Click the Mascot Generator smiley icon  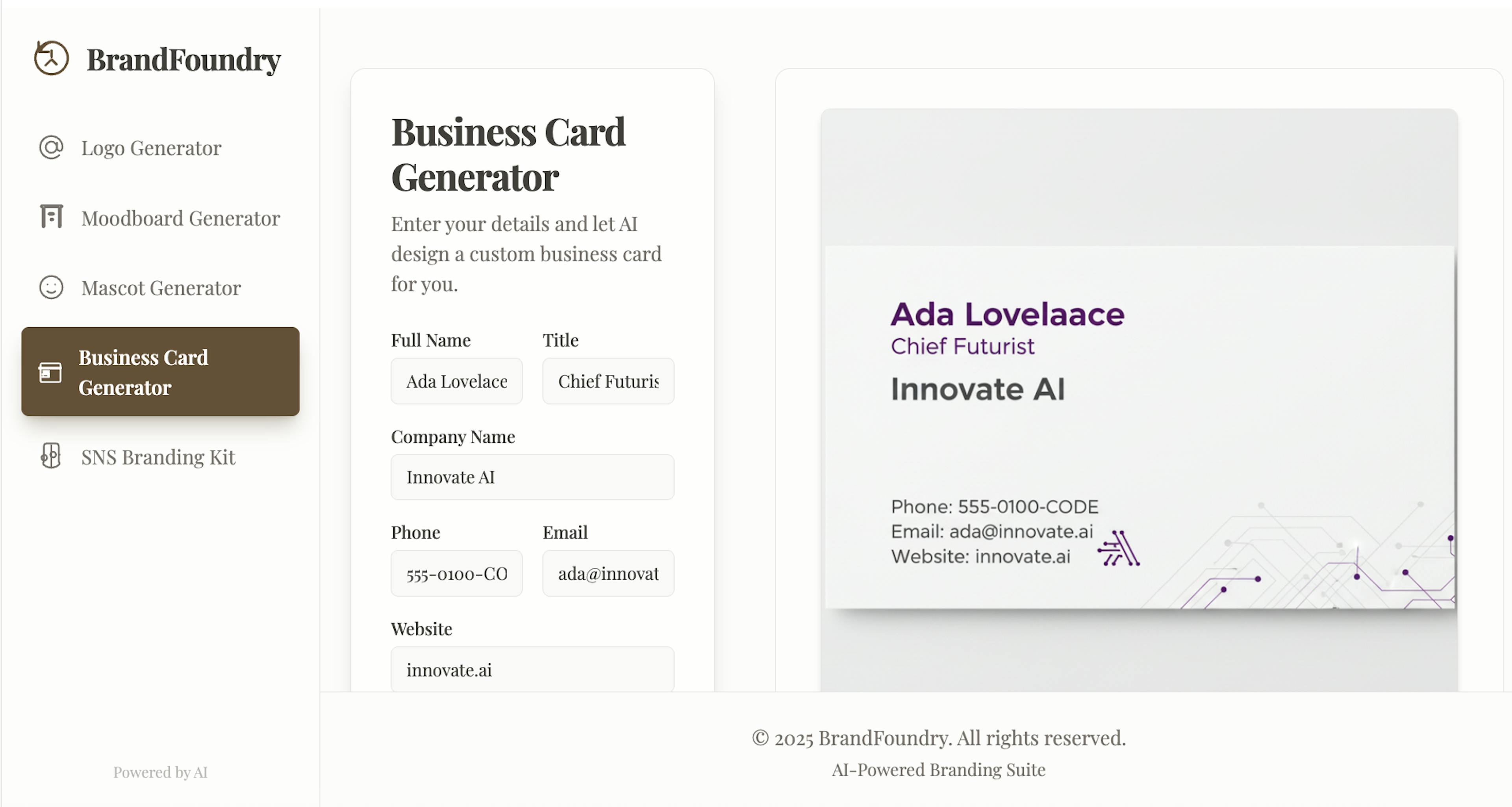tap(51, 288)
